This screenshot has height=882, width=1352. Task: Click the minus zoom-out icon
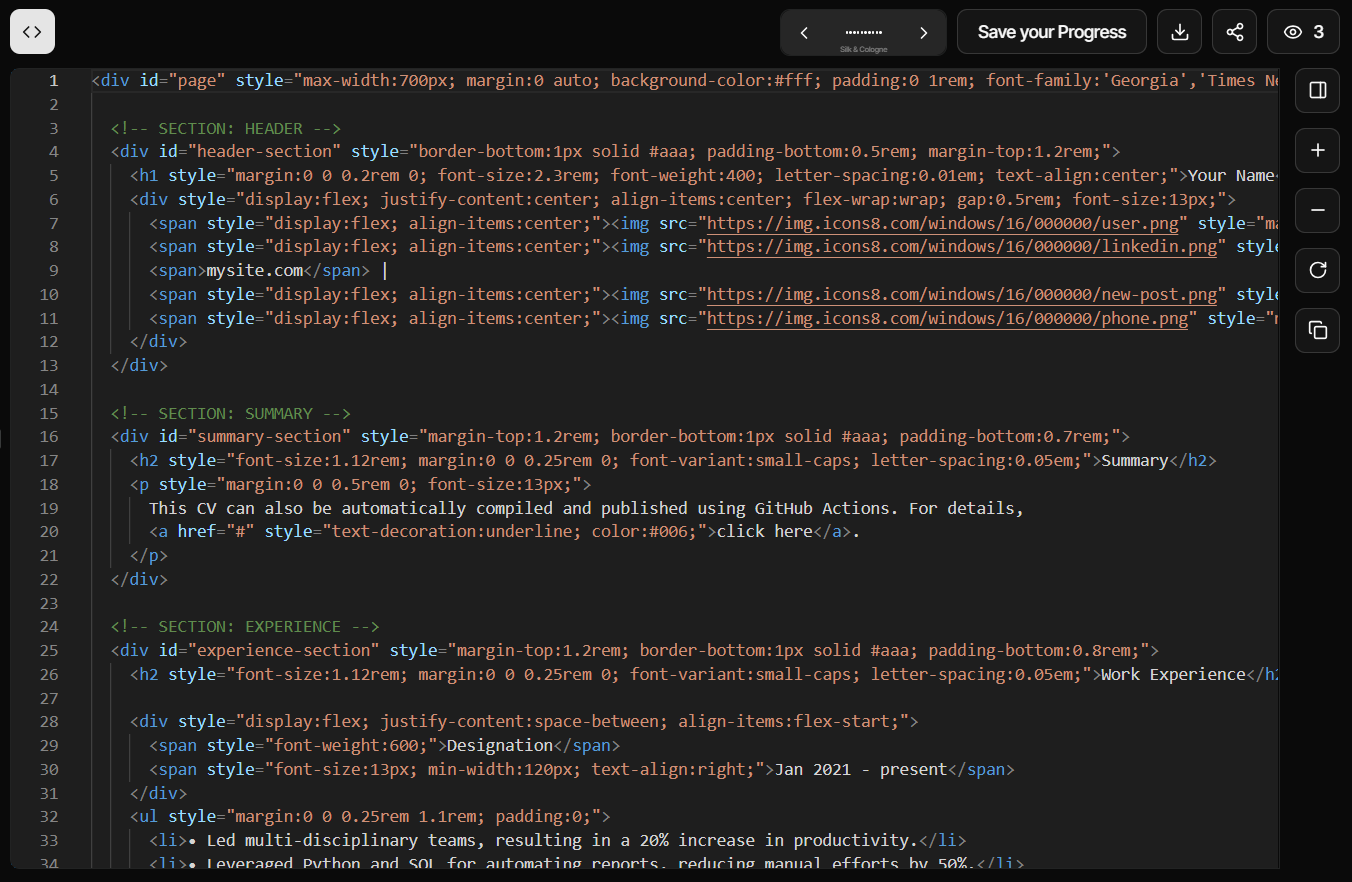(1317, 210)
